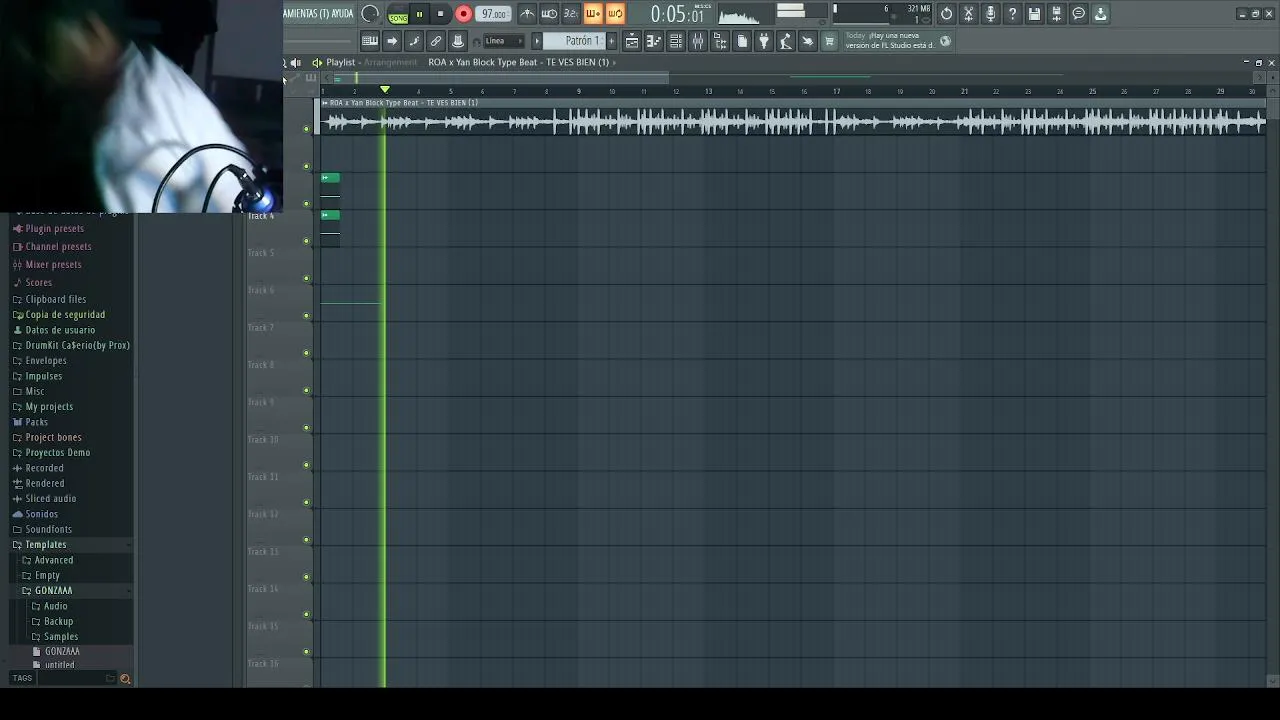
Task: Open the Piano roll view icon
Action: click(x=654, y=41)
